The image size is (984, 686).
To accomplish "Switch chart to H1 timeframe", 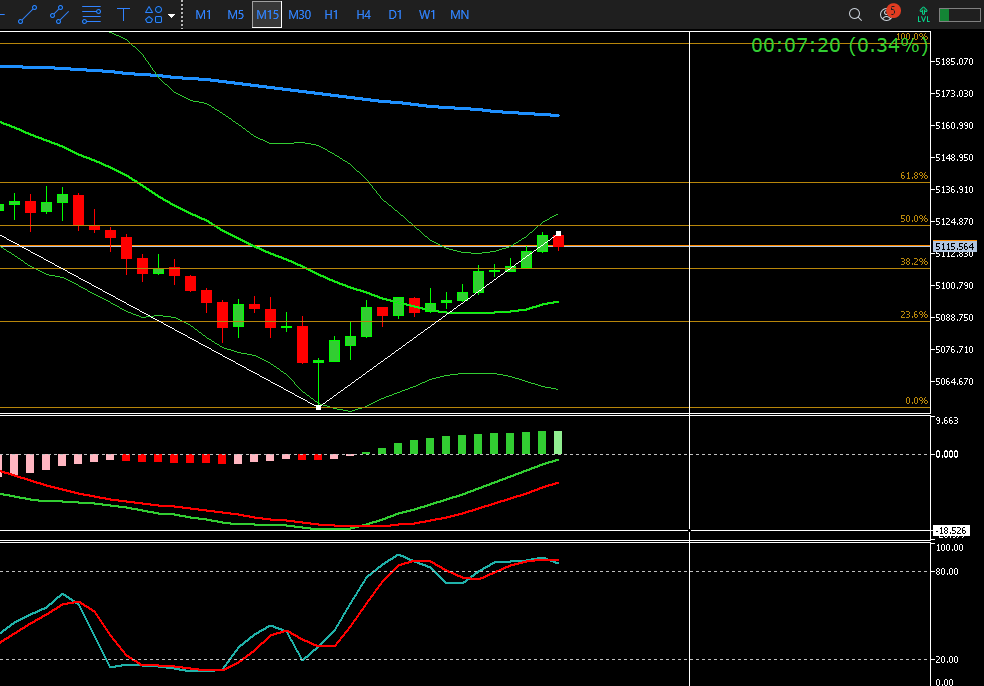I will point(331,15).
